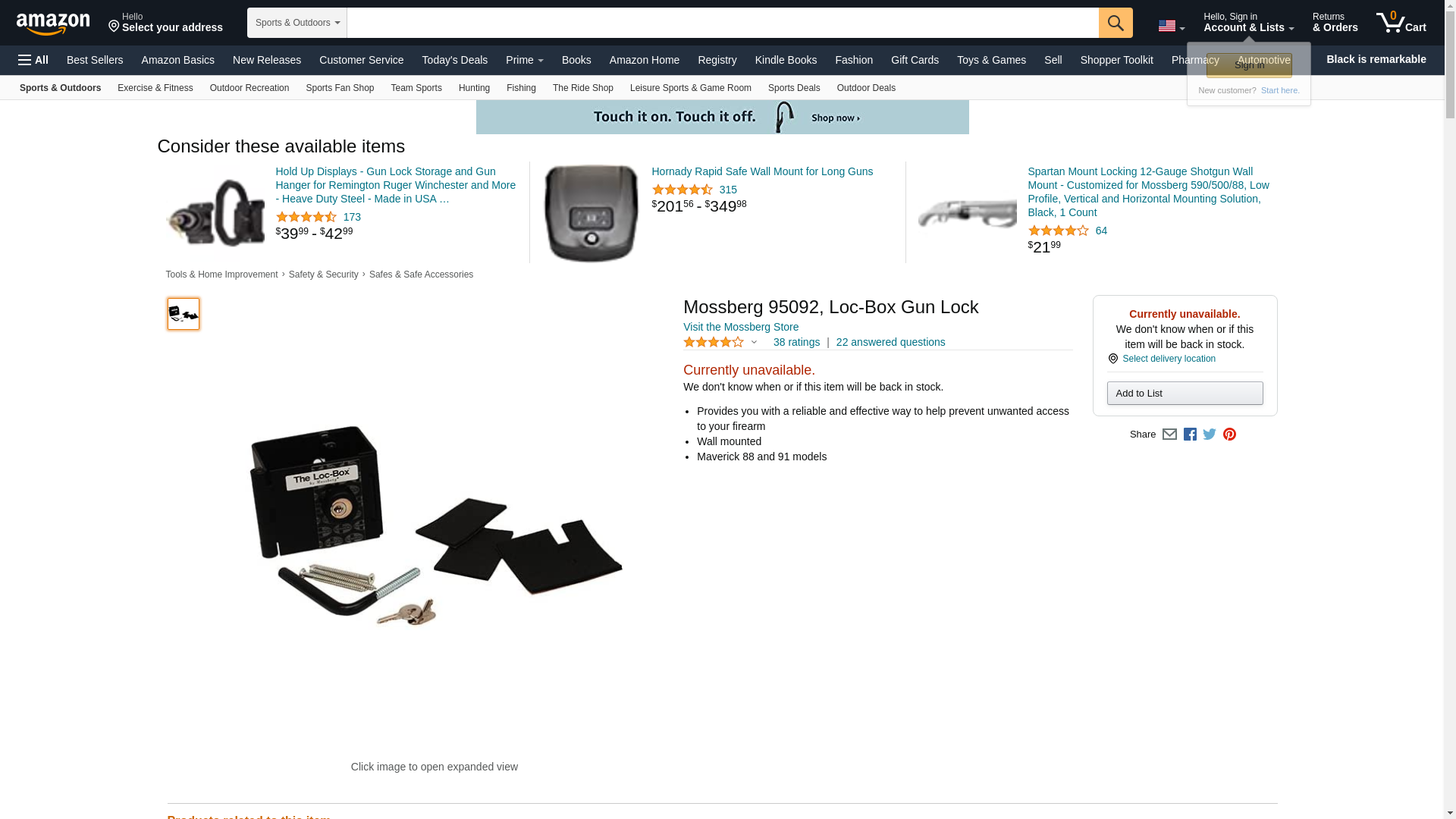Share product on Twitter icon

1210,435
